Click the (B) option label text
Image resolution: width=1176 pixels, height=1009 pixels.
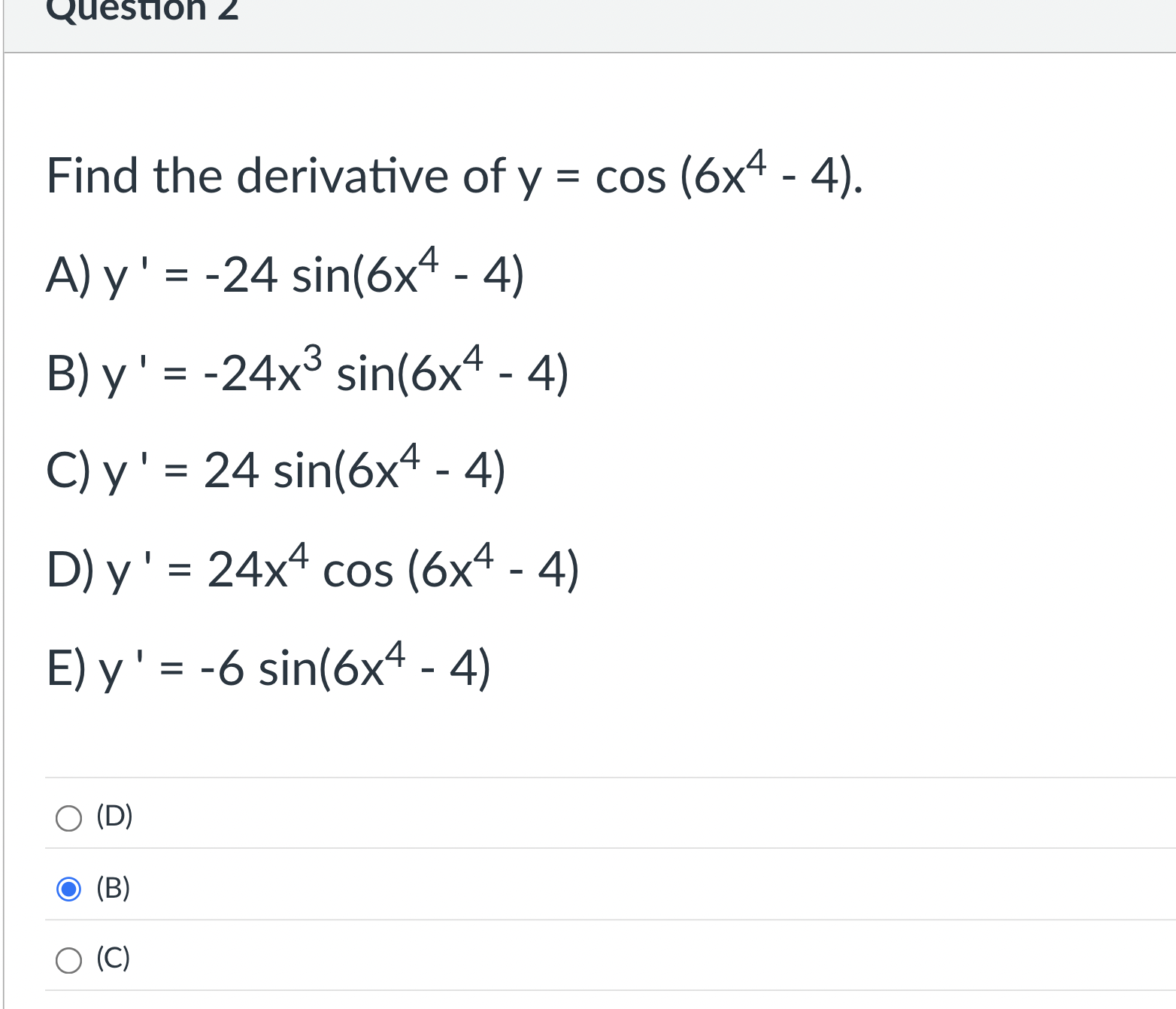(111, 889)
